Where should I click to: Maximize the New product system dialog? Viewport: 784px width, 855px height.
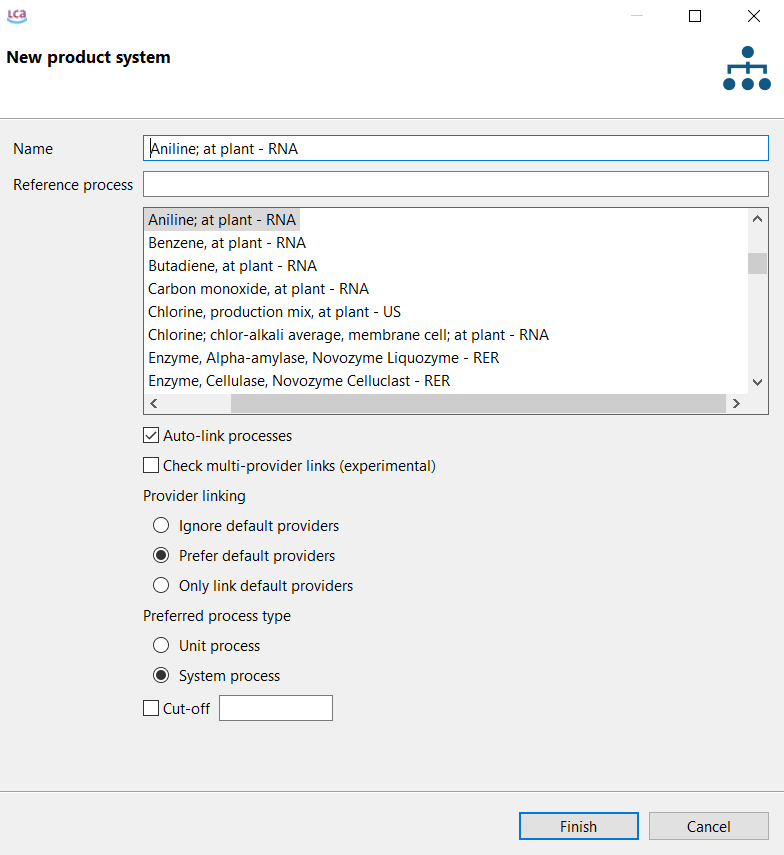(x=695, y=16)
